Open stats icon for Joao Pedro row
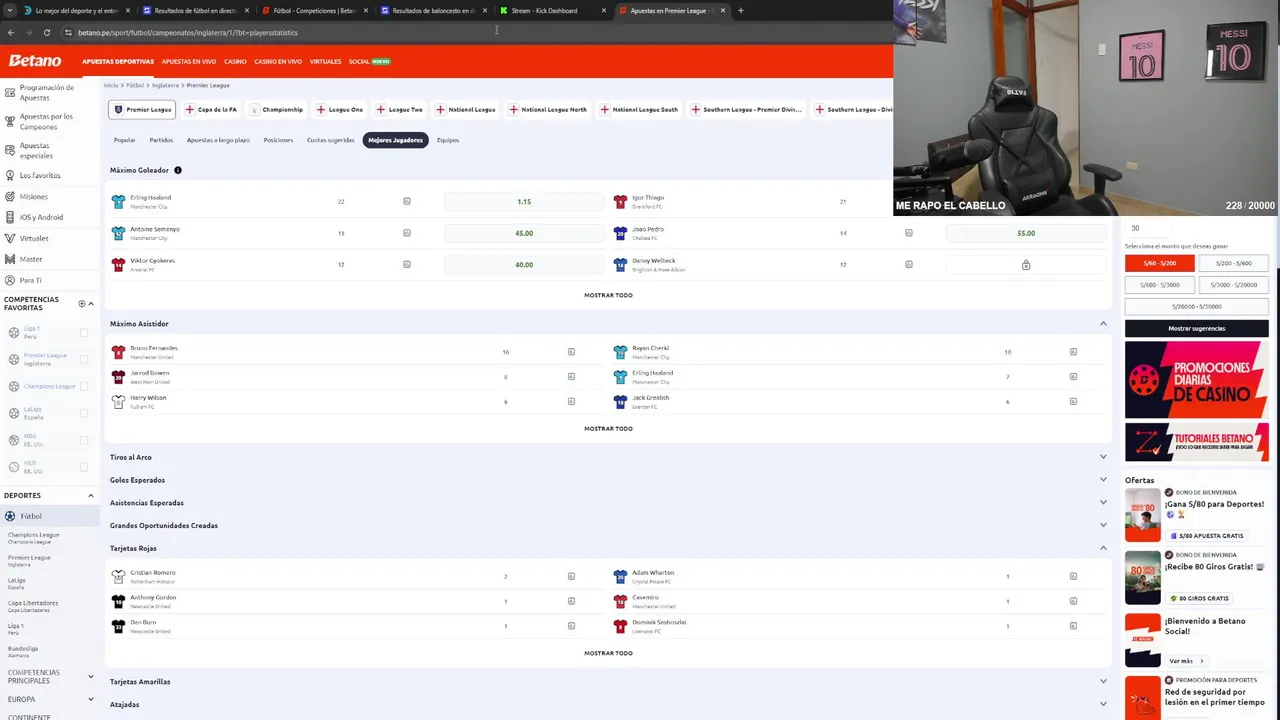Viewport: 1280px width, 720px height. coord(909,233)
